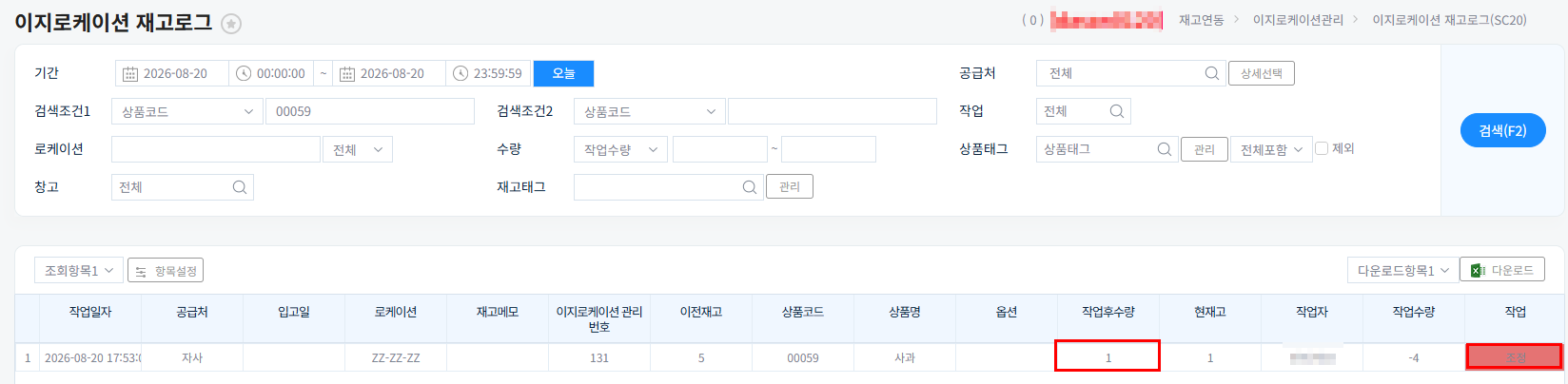Go to 재고연동 breadcrumb
The image size is (1568, 384).
pos(1202,20)
